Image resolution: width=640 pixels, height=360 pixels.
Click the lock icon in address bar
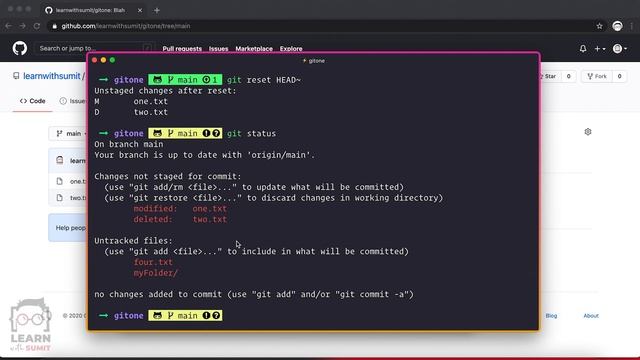[x=54, y=26]
